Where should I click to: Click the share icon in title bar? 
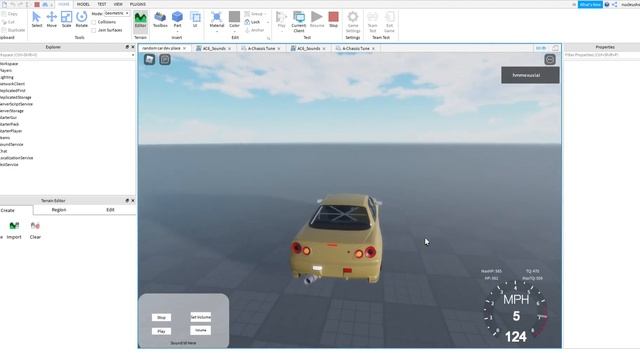[x=614, y=4]
